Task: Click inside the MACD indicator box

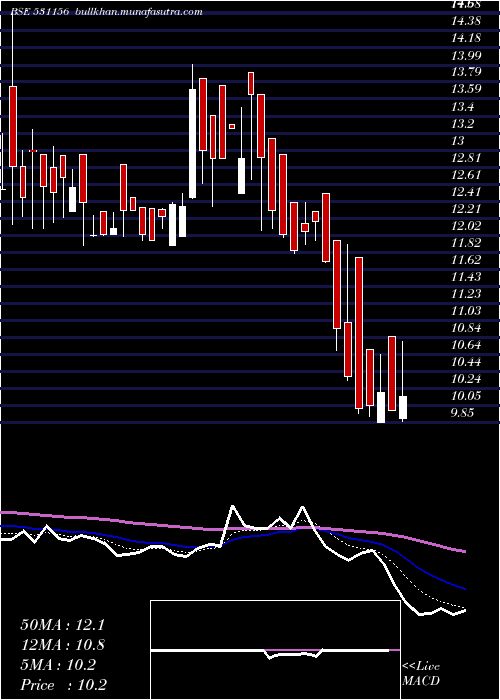Action: 275,650
